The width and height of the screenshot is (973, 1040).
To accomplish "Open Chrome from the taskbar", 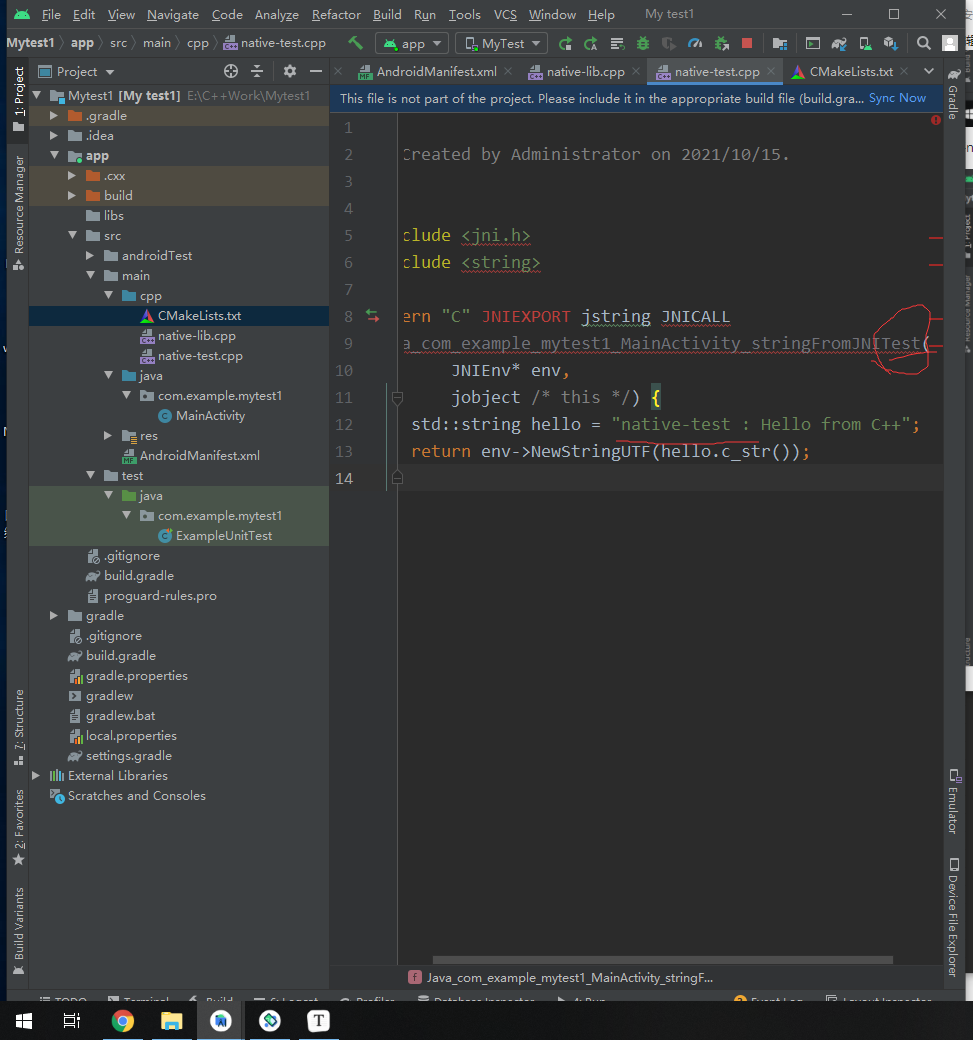I will coord(122,1020).
